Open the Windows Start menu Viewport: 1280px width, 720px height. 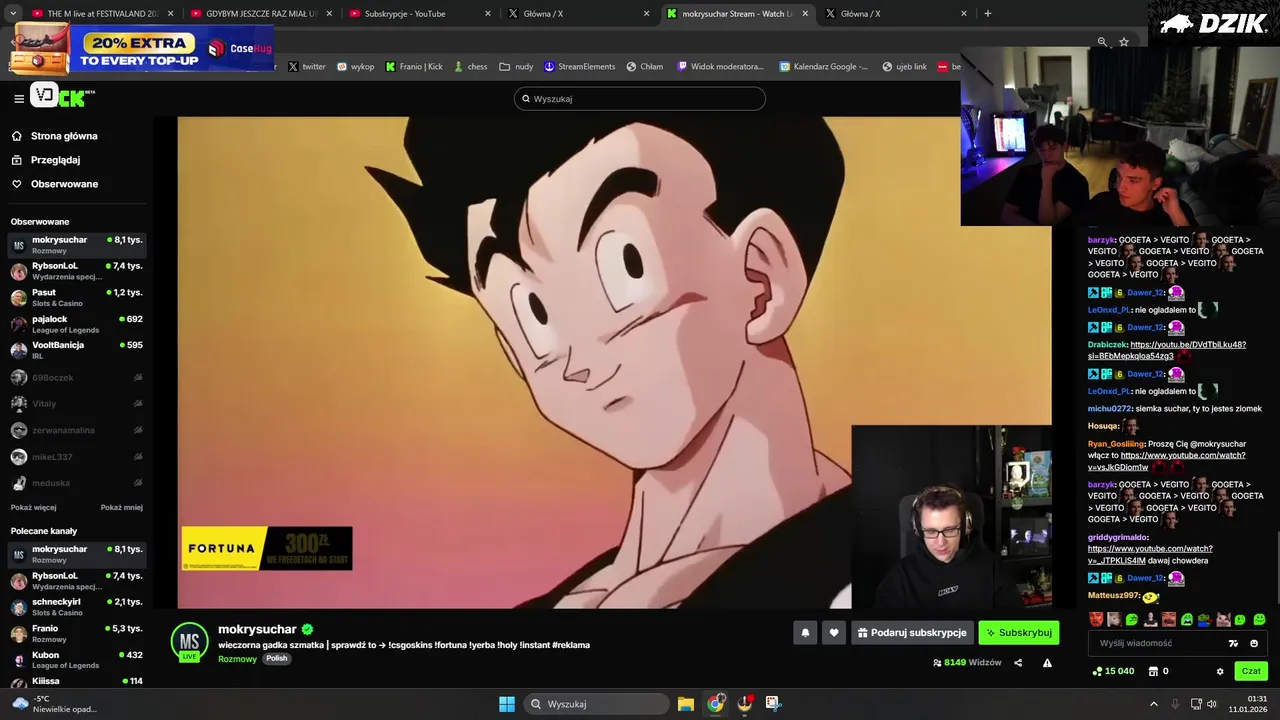click(507, 704)
